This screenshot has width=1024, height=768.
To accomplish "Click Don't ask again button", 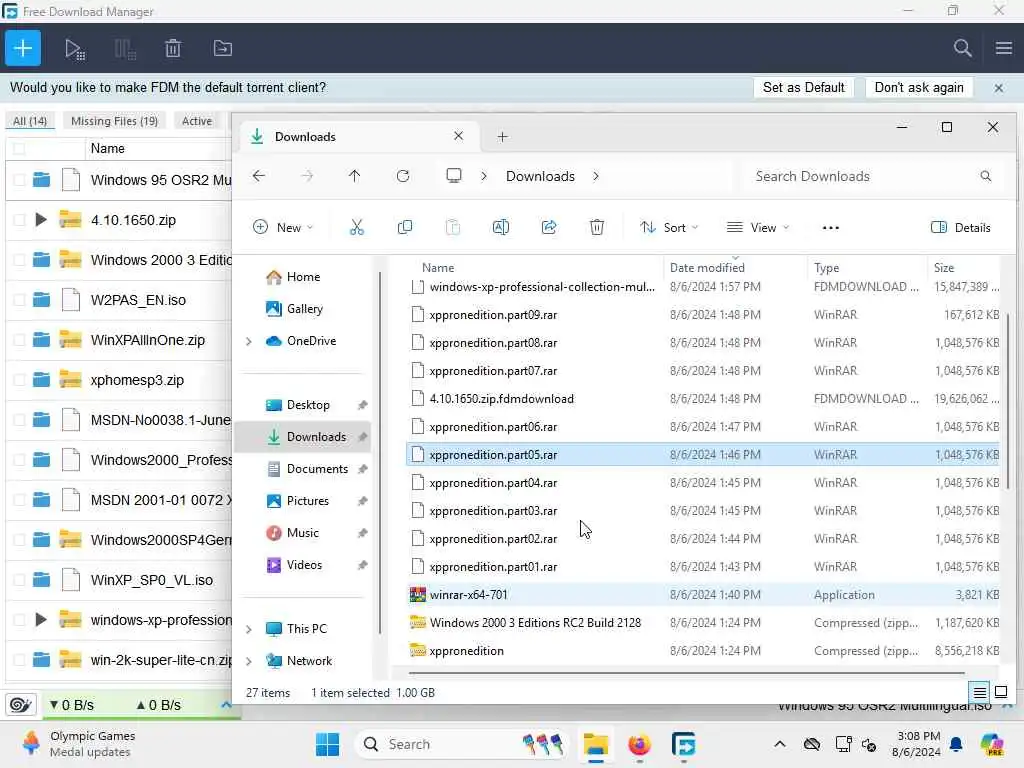I will tap(919, 88).
